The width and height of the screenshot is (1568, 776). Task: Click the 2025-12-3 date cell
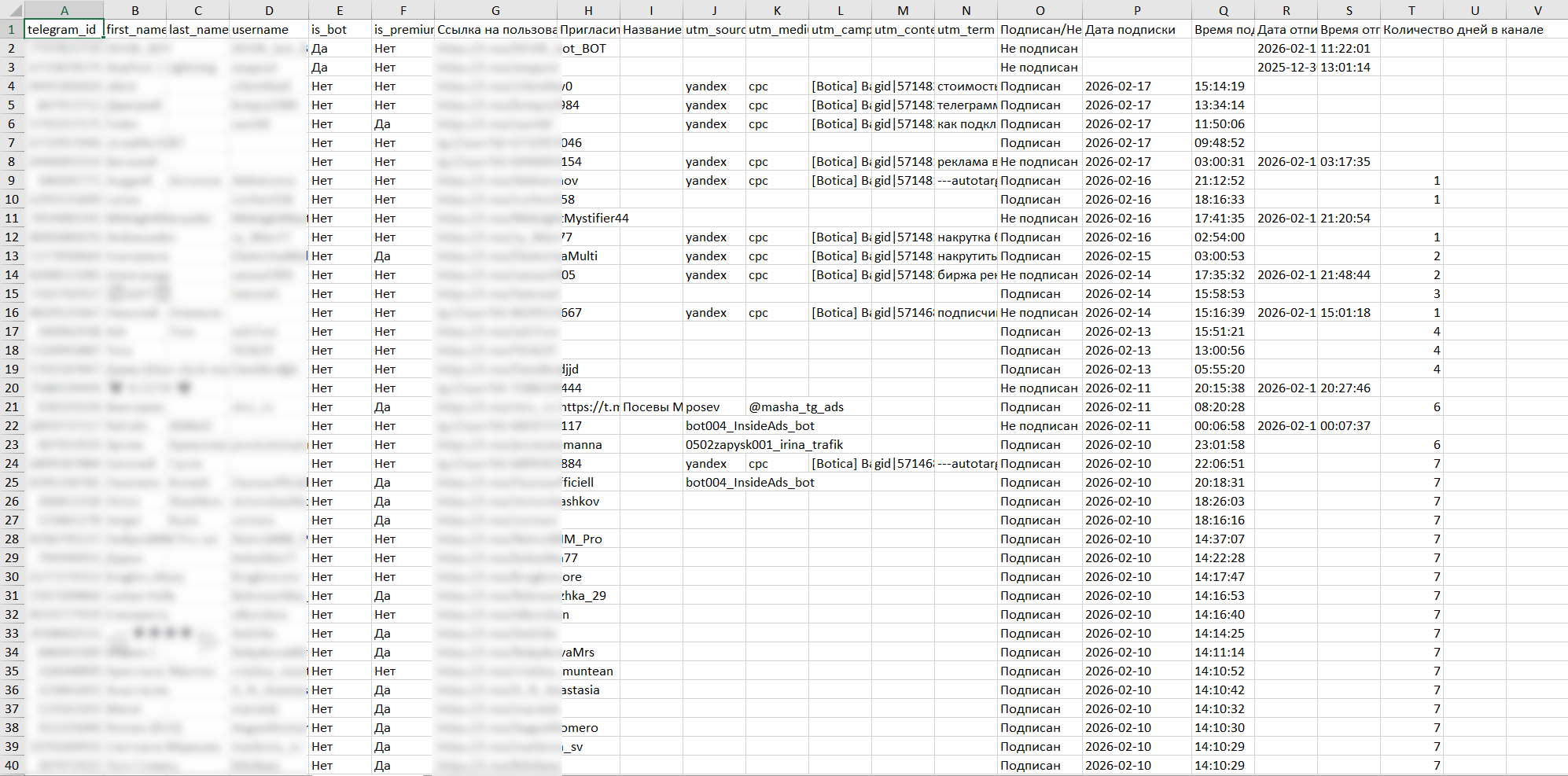(1286, 67)
